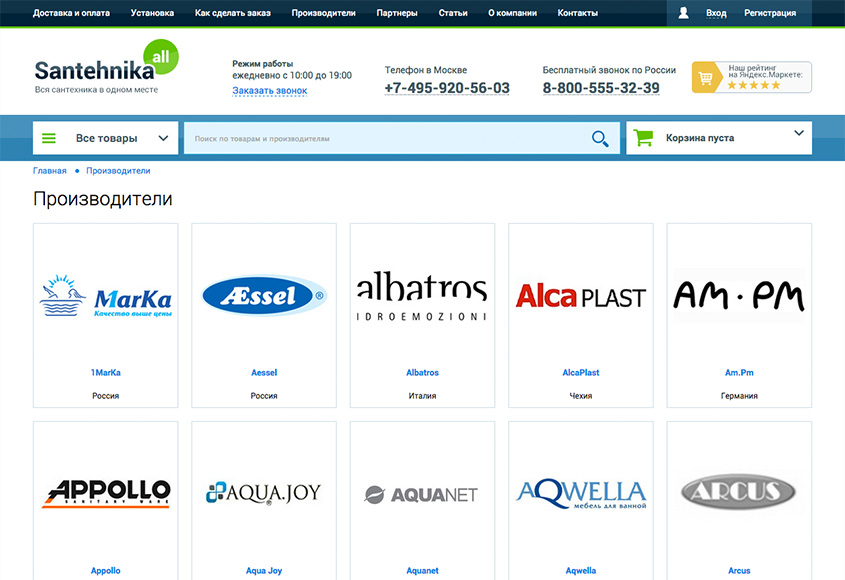
Task: Click the Aqwella manufacturer name link
Action: click(581, 570)
